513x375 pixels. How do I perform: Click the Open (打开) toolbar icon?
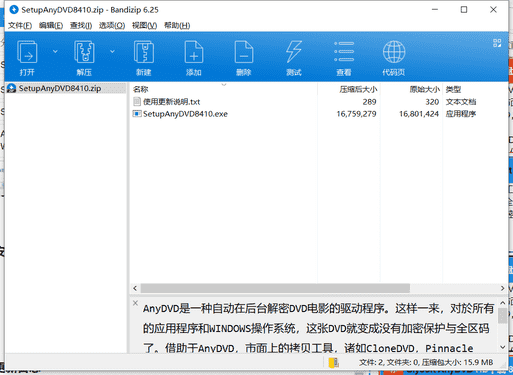coord(27,52)
